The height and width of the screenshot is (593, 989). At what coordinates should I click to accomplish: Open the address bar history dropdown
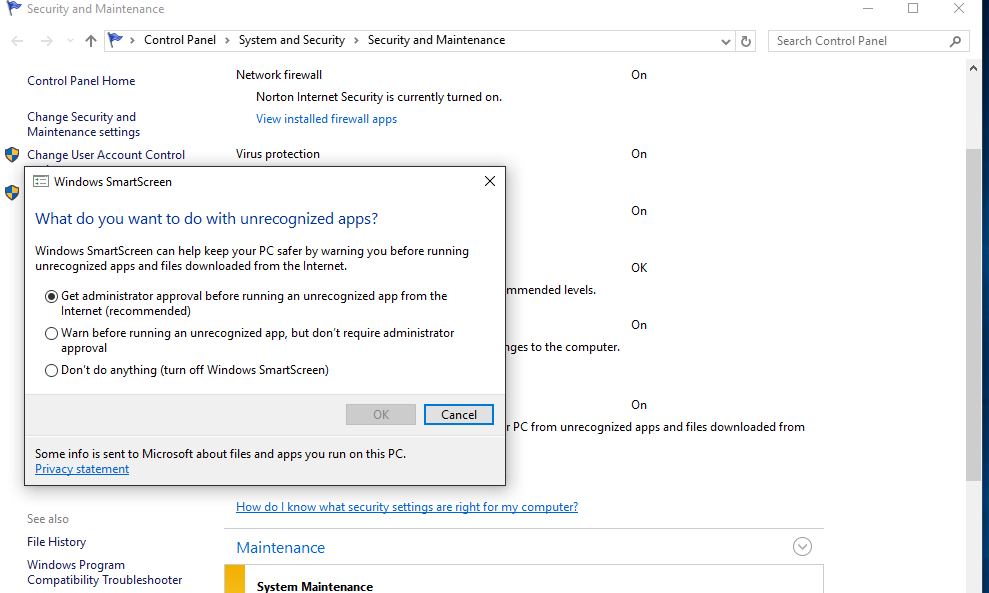tap(726, 41)
